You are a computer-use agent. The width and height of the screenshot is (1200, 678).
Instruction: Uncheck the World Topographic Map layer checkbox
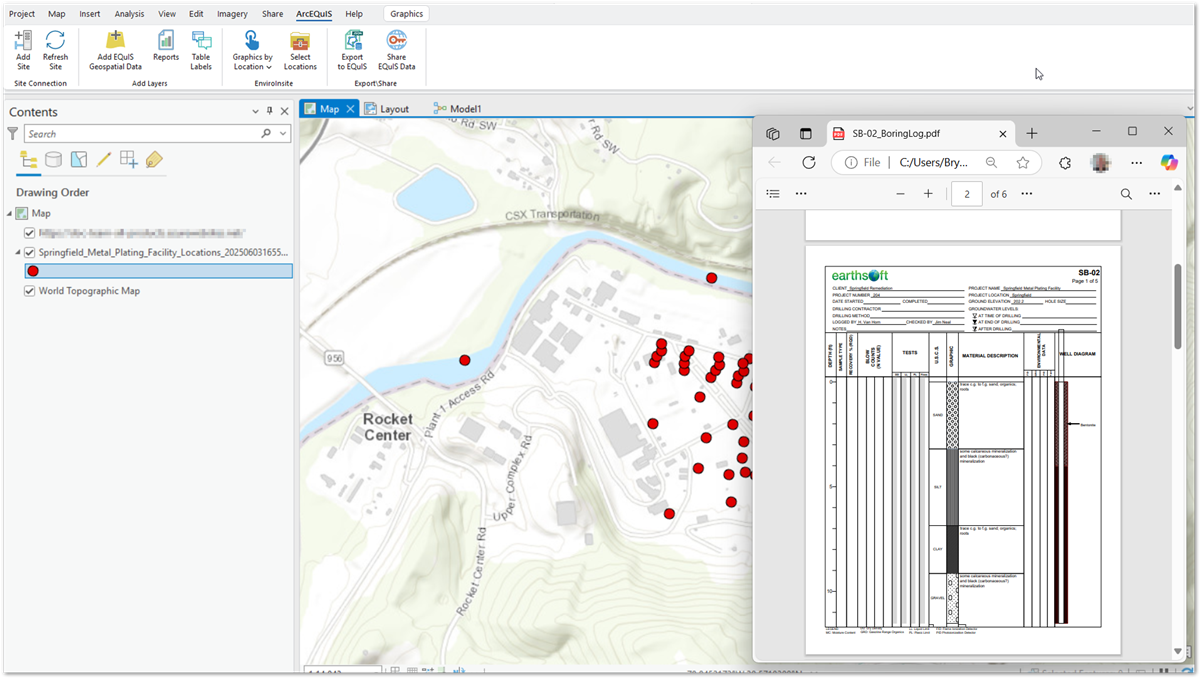point(29,291)
